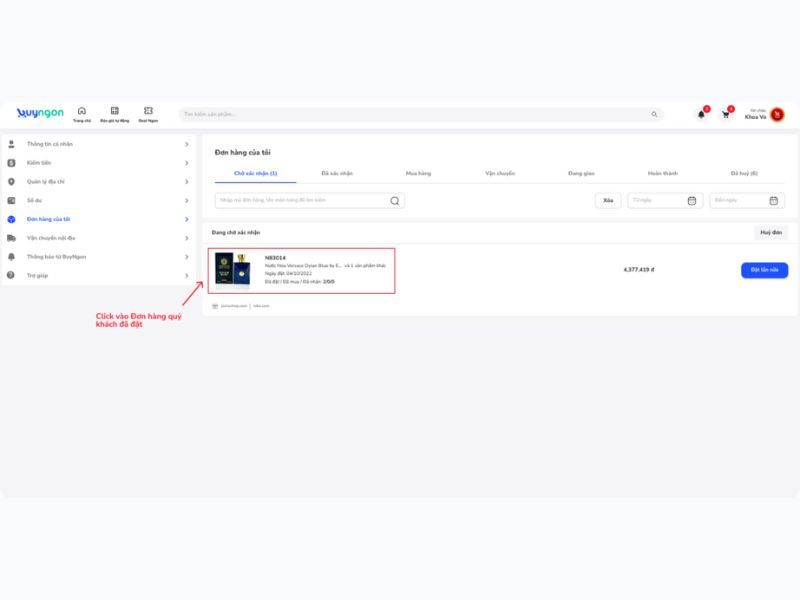
Task: Click the Khoa Vo profile avatar
Action: point(777,115)
